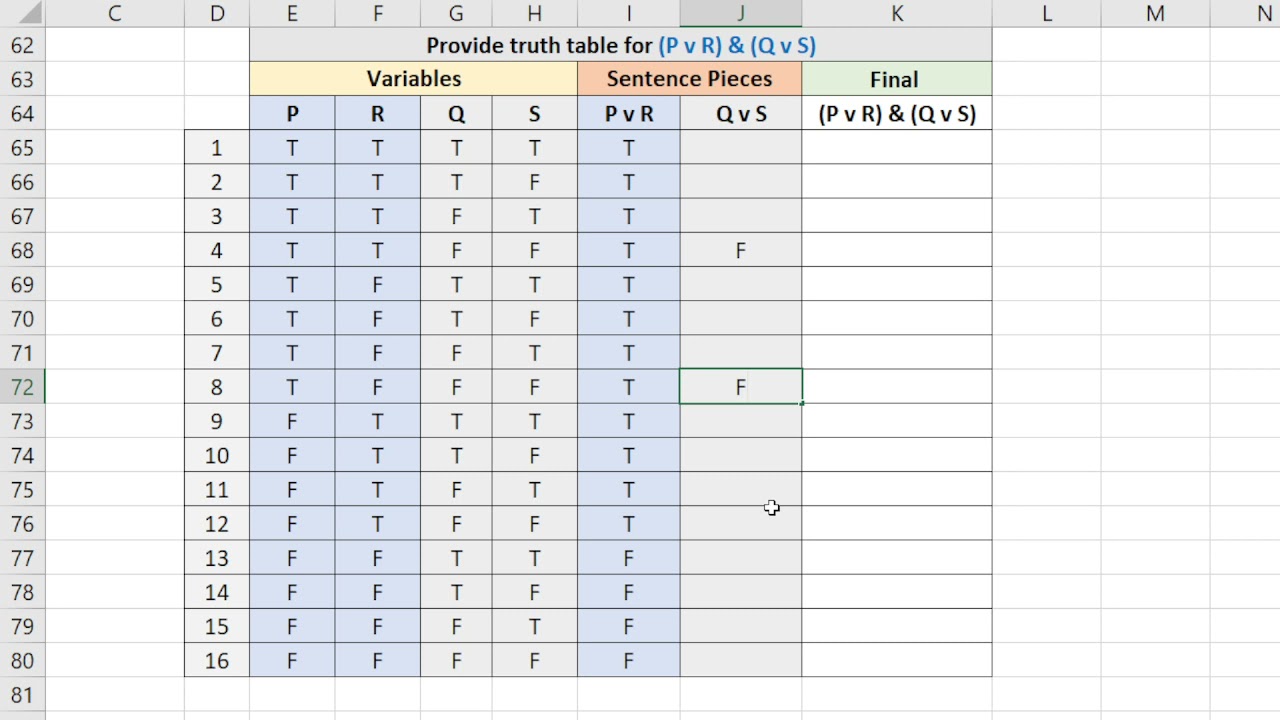Click the cell numbered 16 in column D
1280x720 pixels.
click(x=217, y=661)
